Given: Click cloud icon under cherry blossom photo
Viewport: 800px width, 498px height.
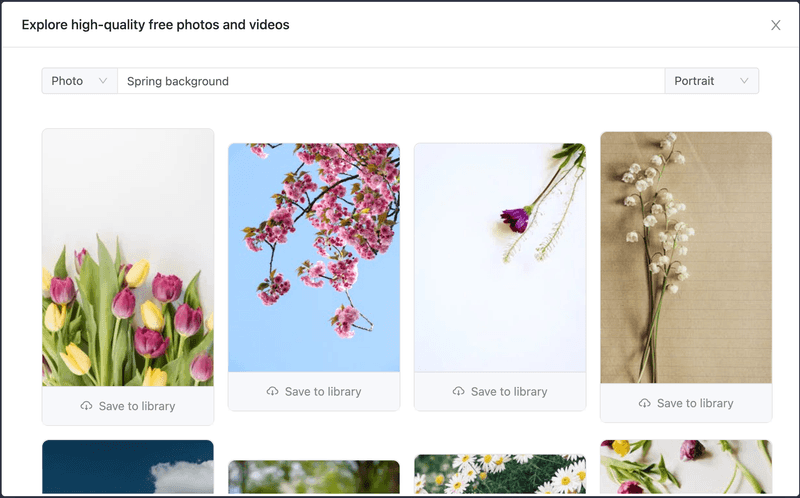Looking at the screenshot, I should (x=273, y=391).
